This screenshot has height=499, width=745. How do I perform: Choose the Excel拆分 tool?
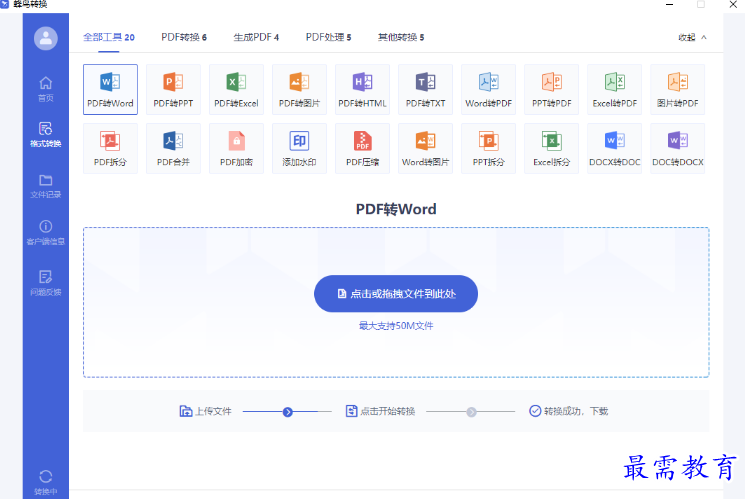point(552,148)
